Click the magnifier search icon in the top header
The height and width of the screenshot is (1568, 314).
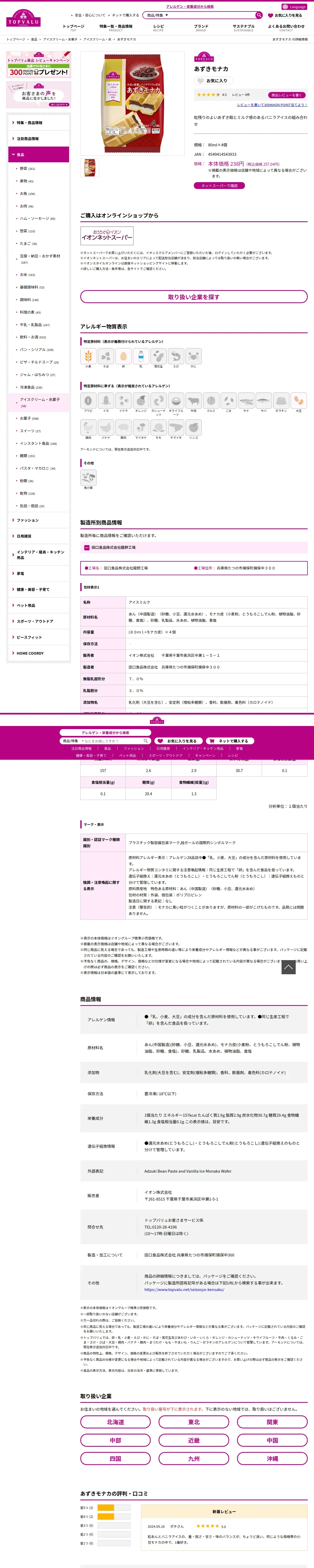[x=259, y=15]
